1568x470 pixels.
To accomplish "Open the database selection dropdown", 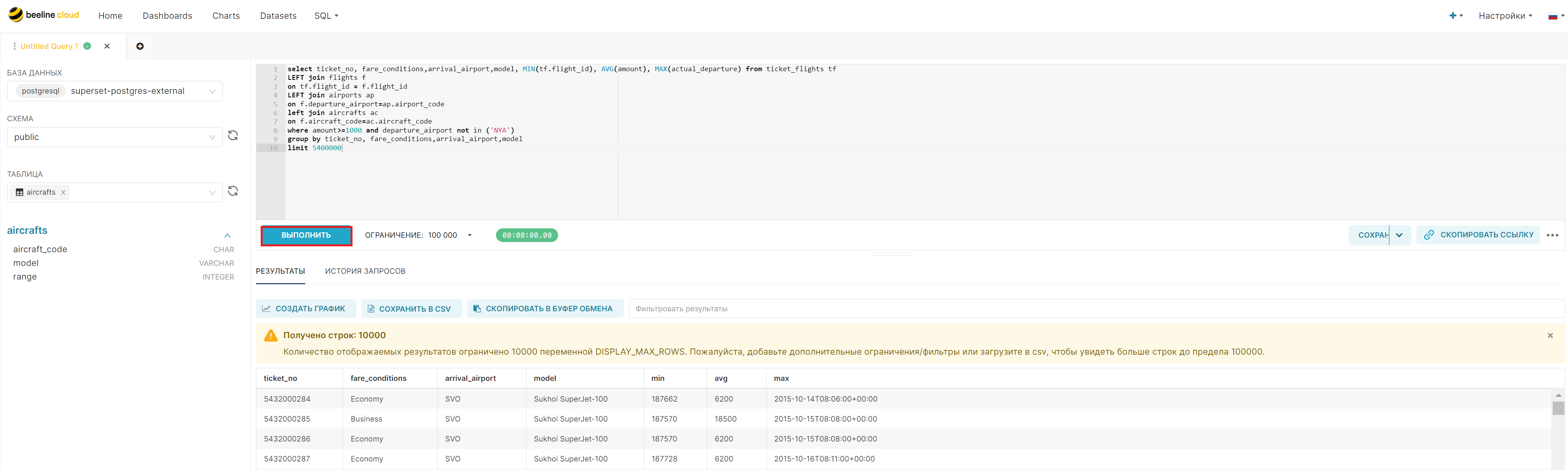I will (x=115, y=91).
